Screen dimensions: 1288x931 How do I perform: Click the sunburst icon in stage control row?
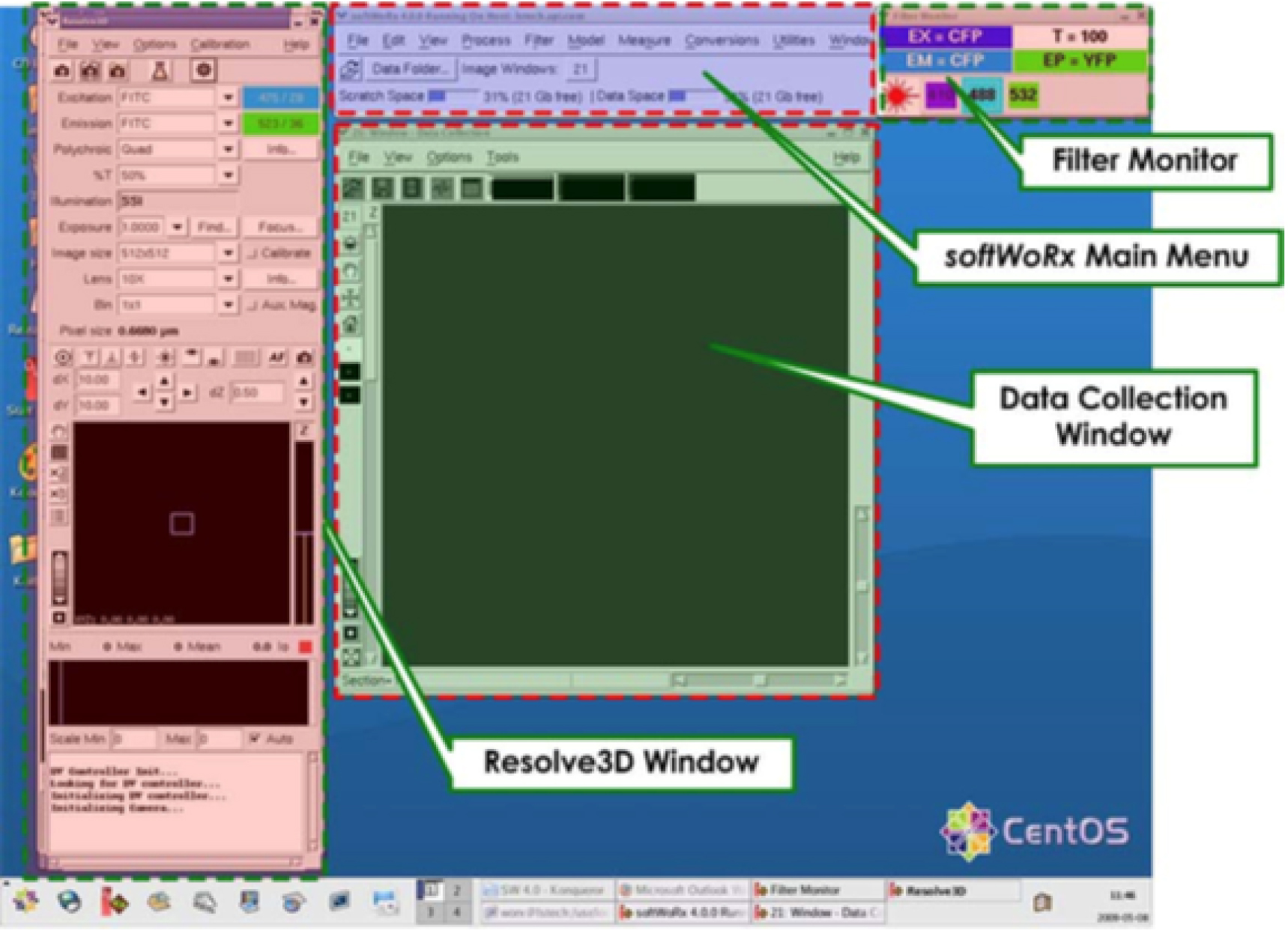pyautogui.click(x=165, y=357)
